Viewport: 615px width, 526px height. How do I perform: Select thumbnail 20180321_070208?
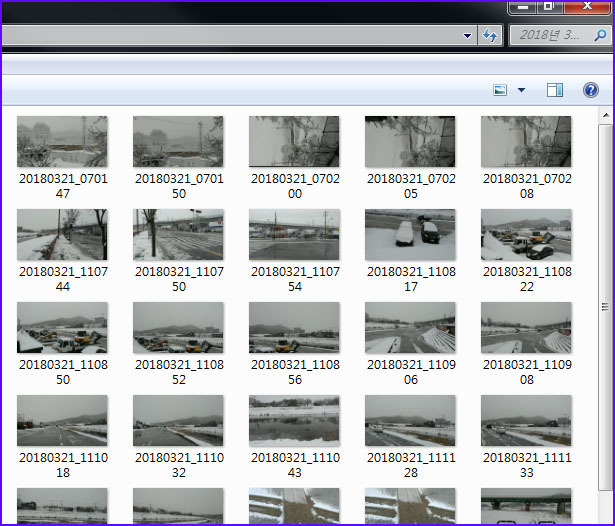coord(526,142)
